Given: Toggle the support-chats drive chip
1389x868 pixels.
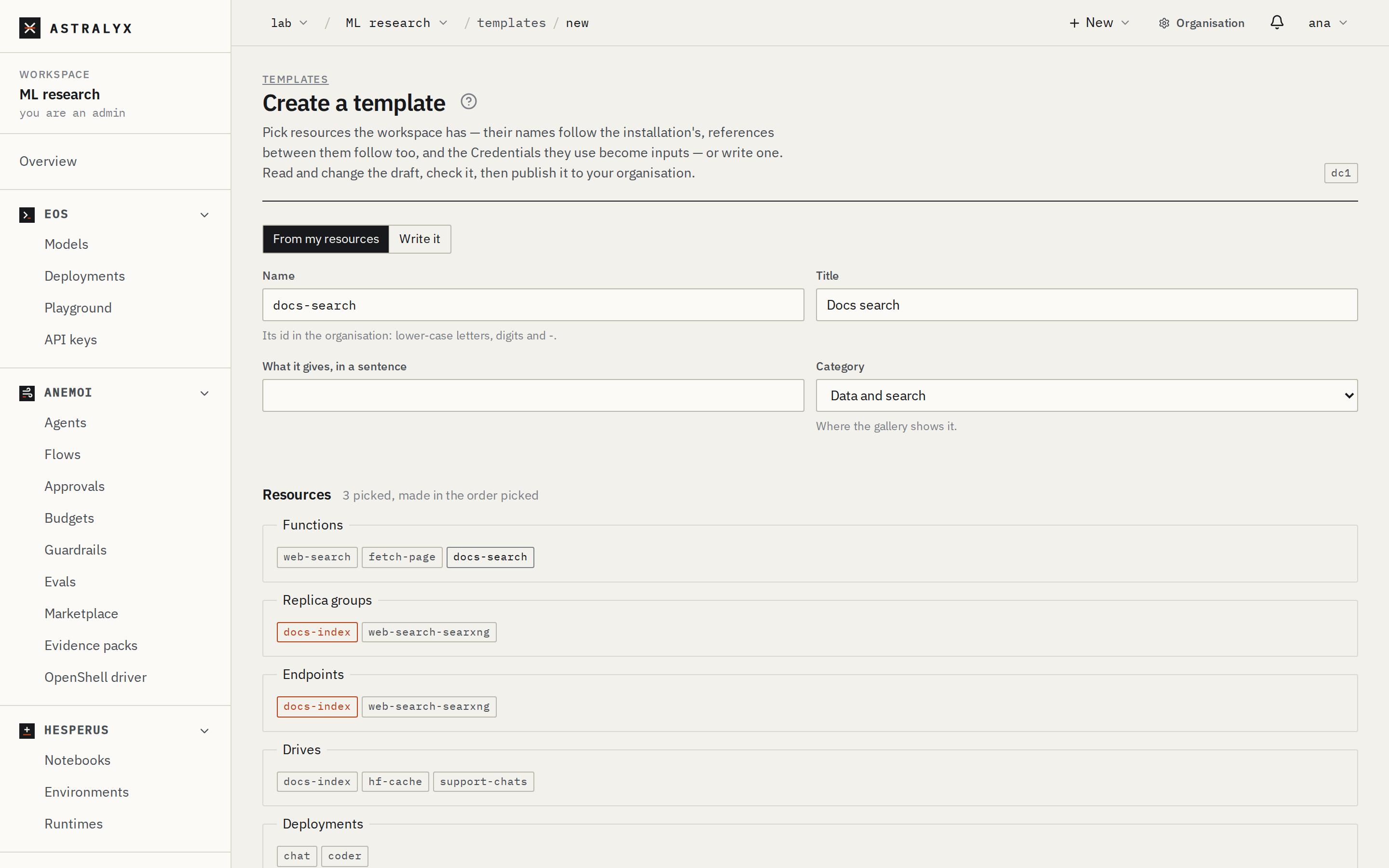Looking at the screenshot, I should point(483,782).
